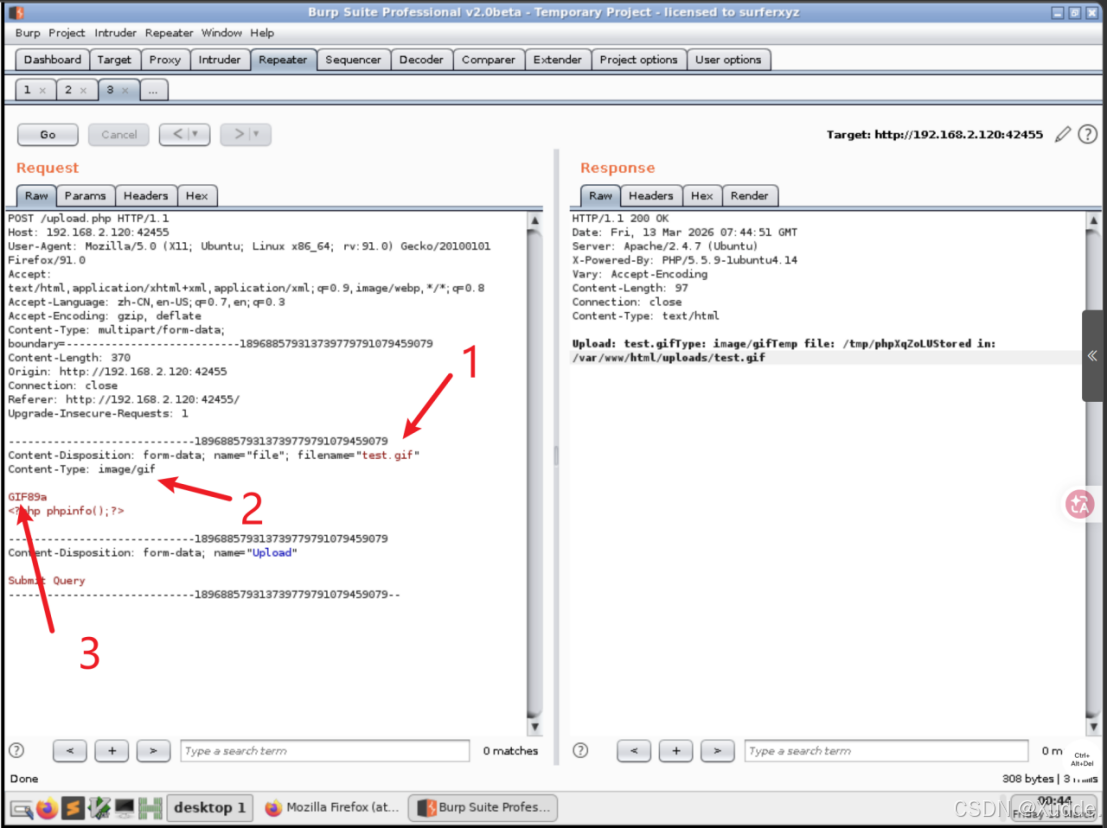Show the response Render view
Image resolution: width=1107 pixels, height=829 pixels.
750,196
